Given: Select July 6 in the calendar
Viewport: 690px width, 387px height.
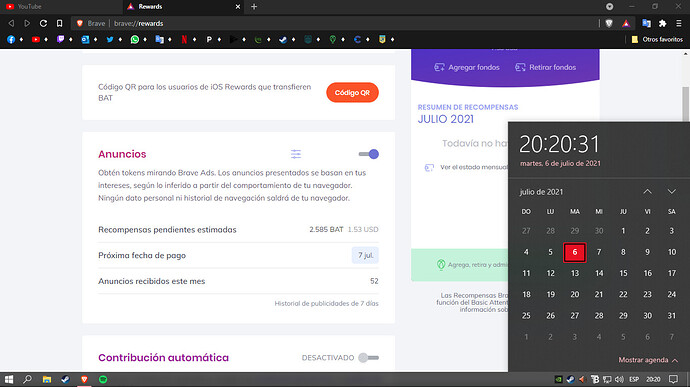Looking at the screenshot, I should (x=574, y=252).
